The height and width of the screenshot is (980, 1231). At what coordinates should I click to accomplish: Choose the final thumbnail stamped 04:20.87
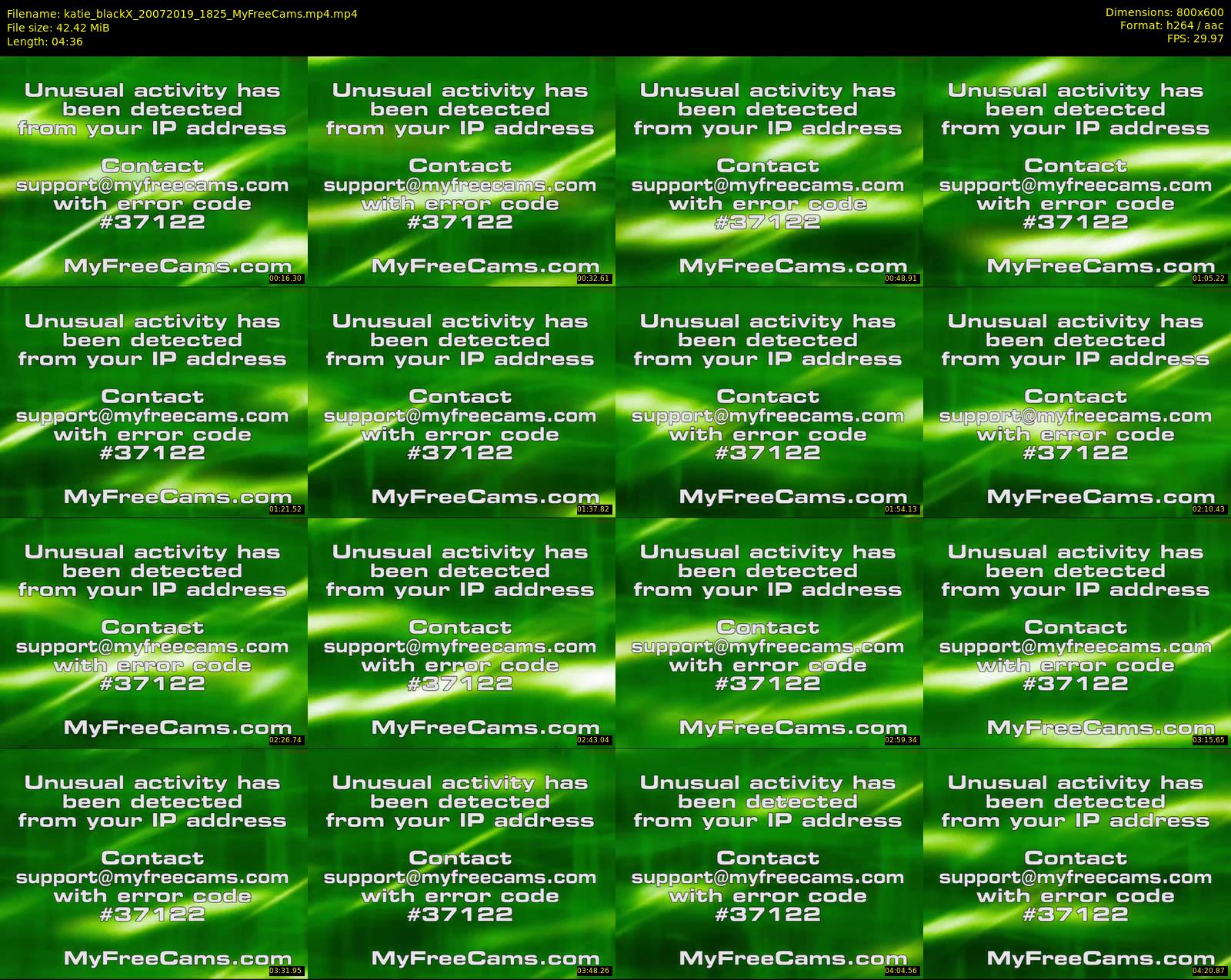click(1076, 863)
